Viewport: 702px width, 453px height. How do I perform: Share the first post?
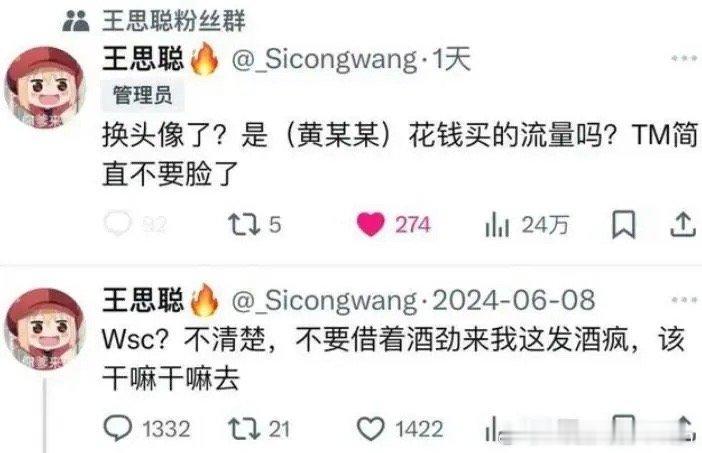tap(683, 224)
